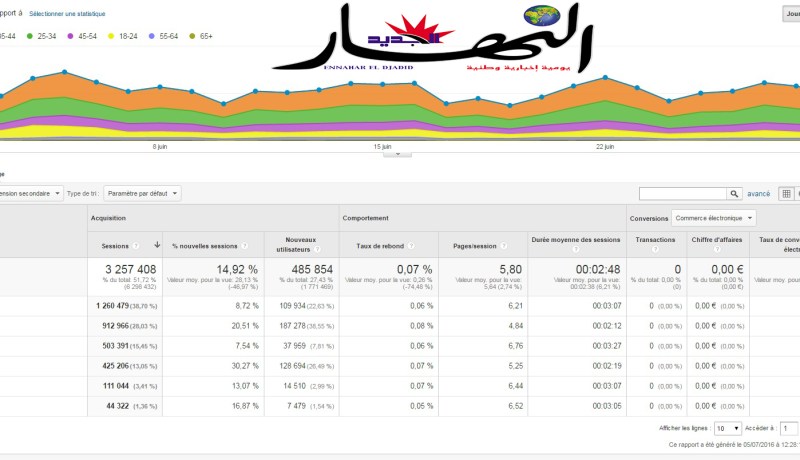Click the chart peak point above 22 juin

tap(605, 78)
